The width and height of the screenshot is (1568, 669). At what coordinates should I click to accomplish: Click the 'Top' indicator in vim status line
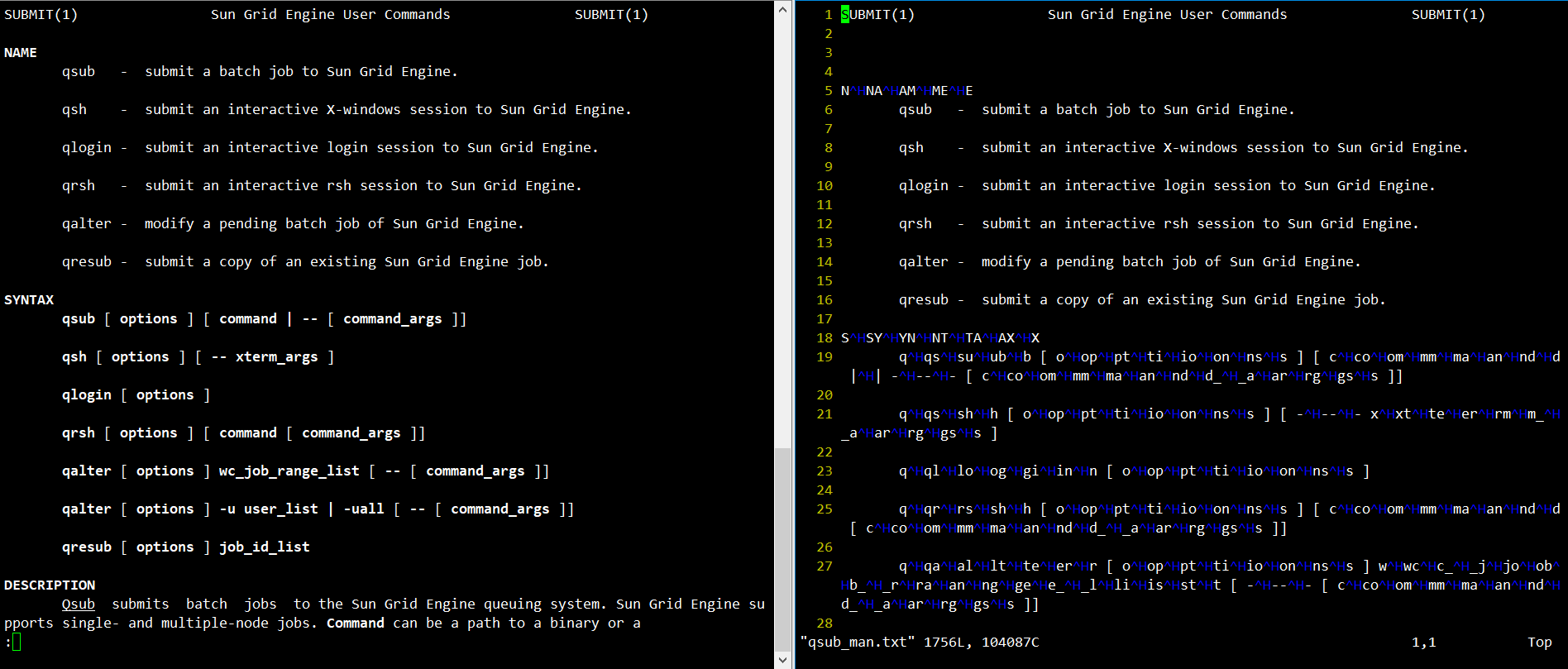[1540, 643]
